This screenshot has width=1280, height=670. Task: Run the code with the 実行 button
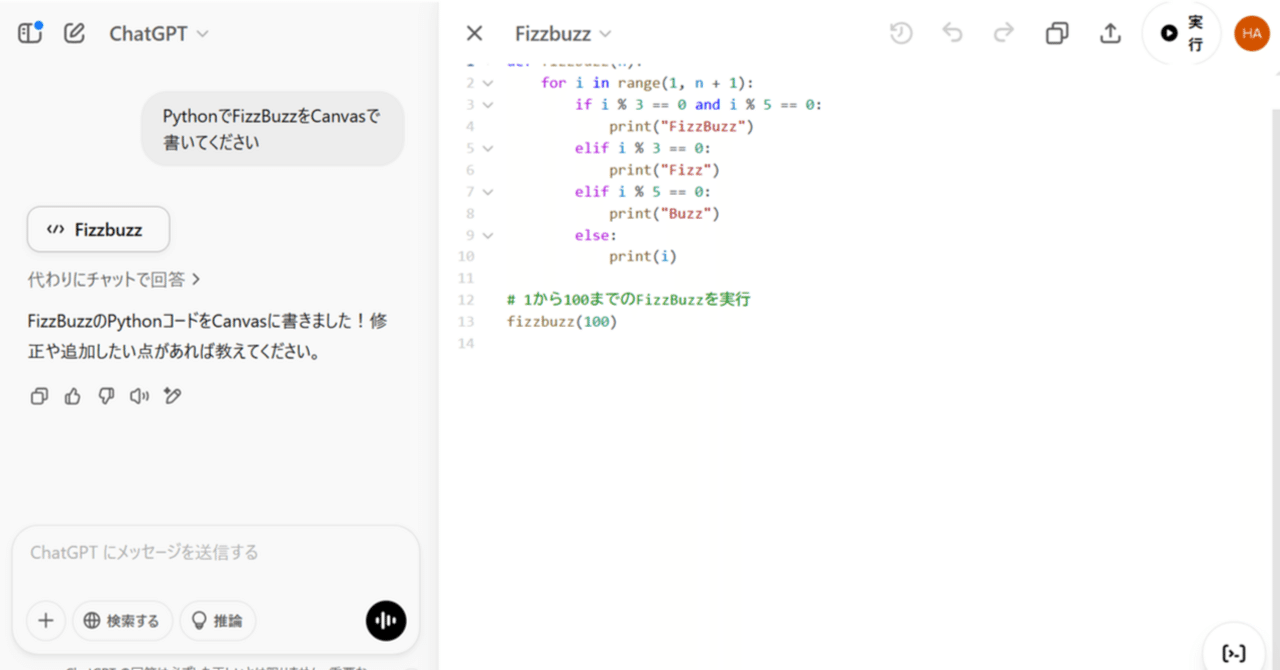(1181, 33)
